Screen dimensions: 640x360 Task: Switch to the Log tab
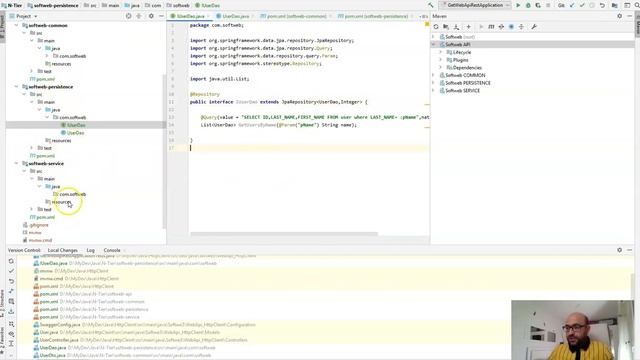pos(91,250)
